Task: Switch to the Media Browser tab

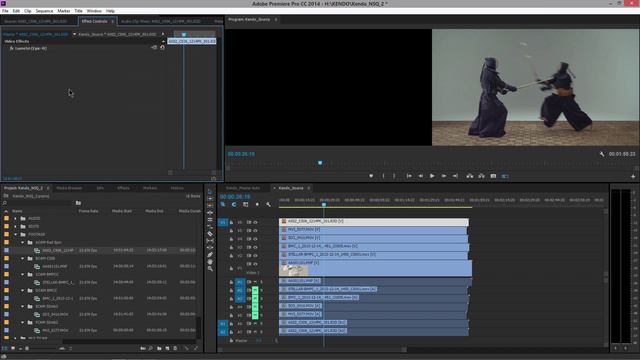Action: coord(69,188)
